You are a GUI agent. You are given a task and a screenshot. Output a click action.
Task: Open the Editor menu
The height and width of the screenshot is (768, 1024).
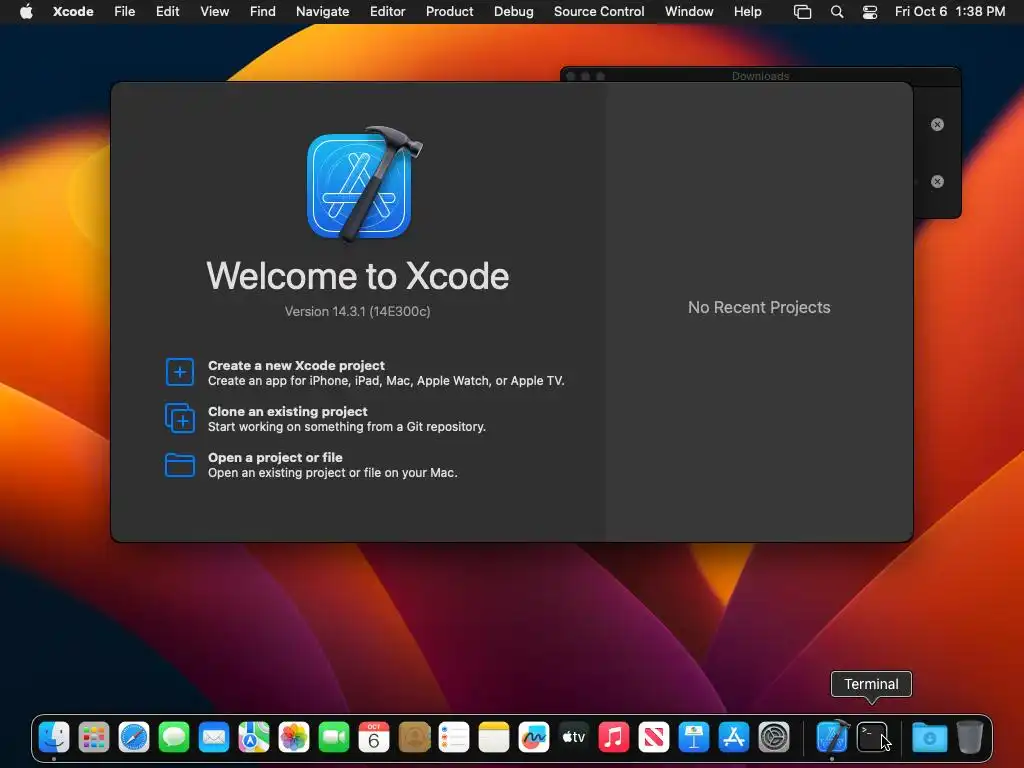pos(388,12)
